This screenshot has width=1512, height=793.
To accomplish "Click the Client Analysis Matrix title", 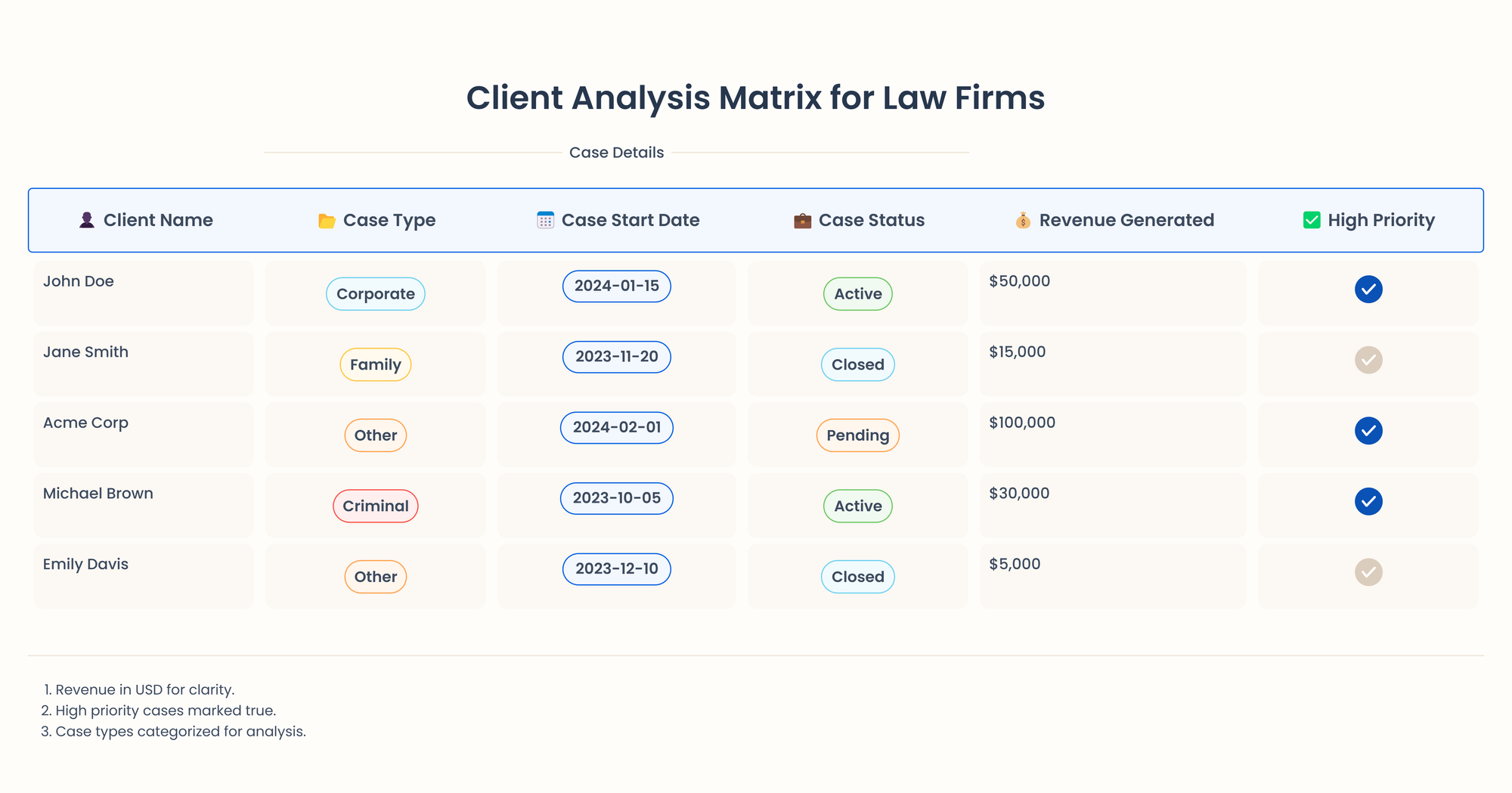I will coord(756,98).
